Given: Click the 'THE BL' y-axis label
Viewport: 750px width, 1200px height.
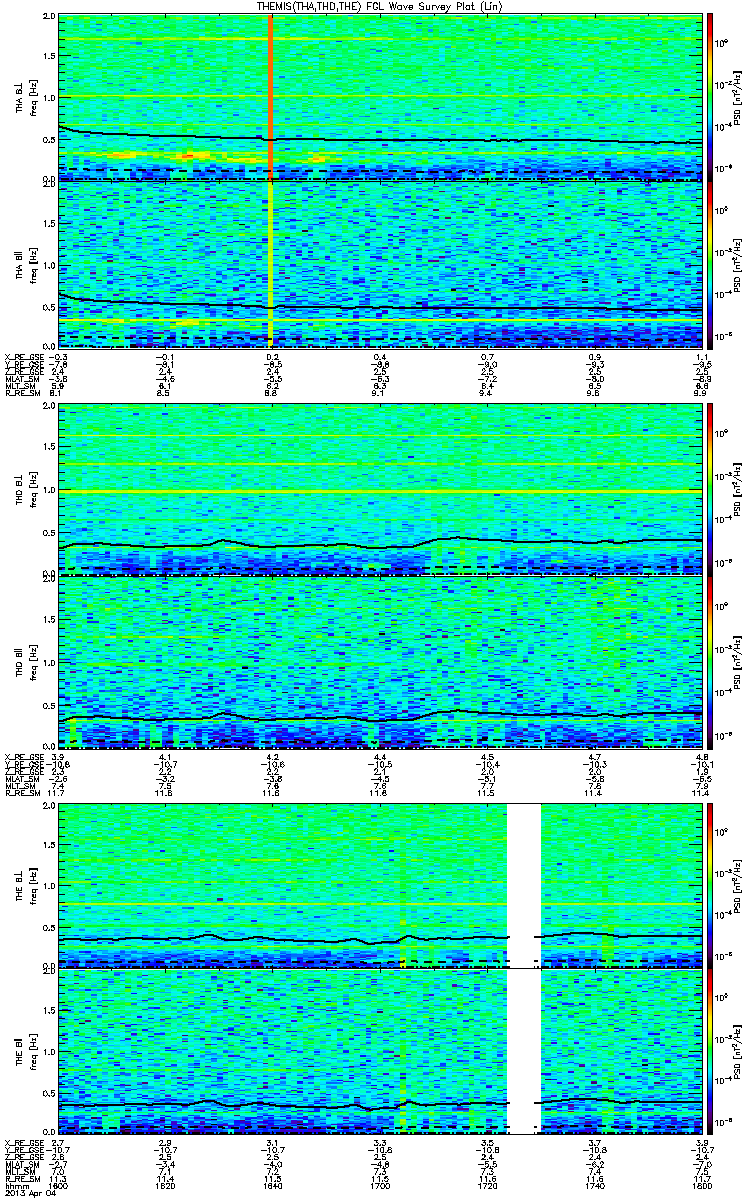Looking at the screenshot, I should point(19,884).
